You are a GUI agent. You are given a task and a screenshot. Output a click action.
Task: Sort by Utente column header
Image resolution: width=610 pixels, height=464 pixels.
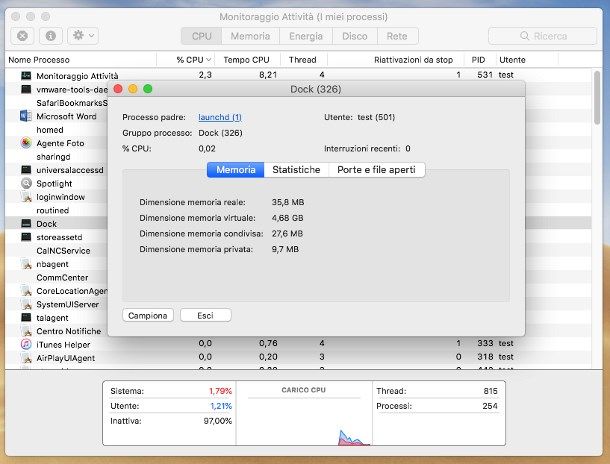(527, 60)
